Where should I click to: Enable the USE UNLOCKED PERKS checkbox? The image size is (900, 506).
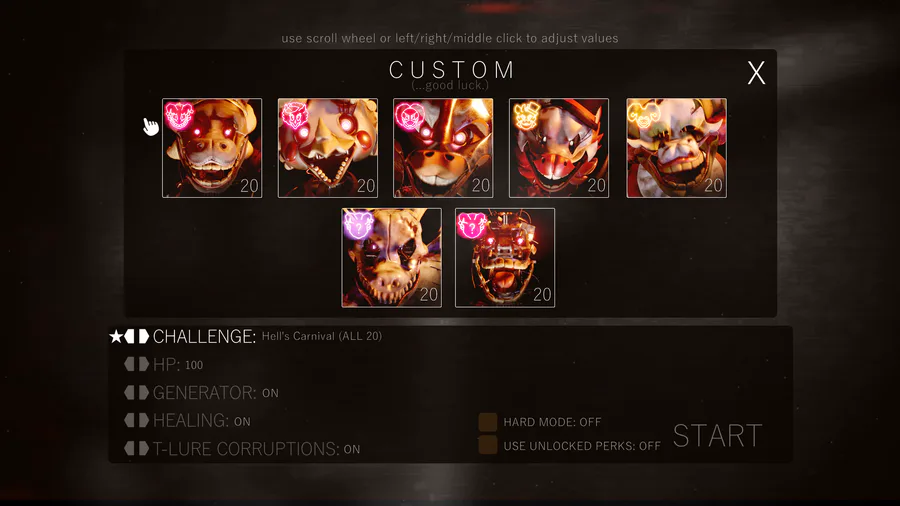click(x=488, y=445)
